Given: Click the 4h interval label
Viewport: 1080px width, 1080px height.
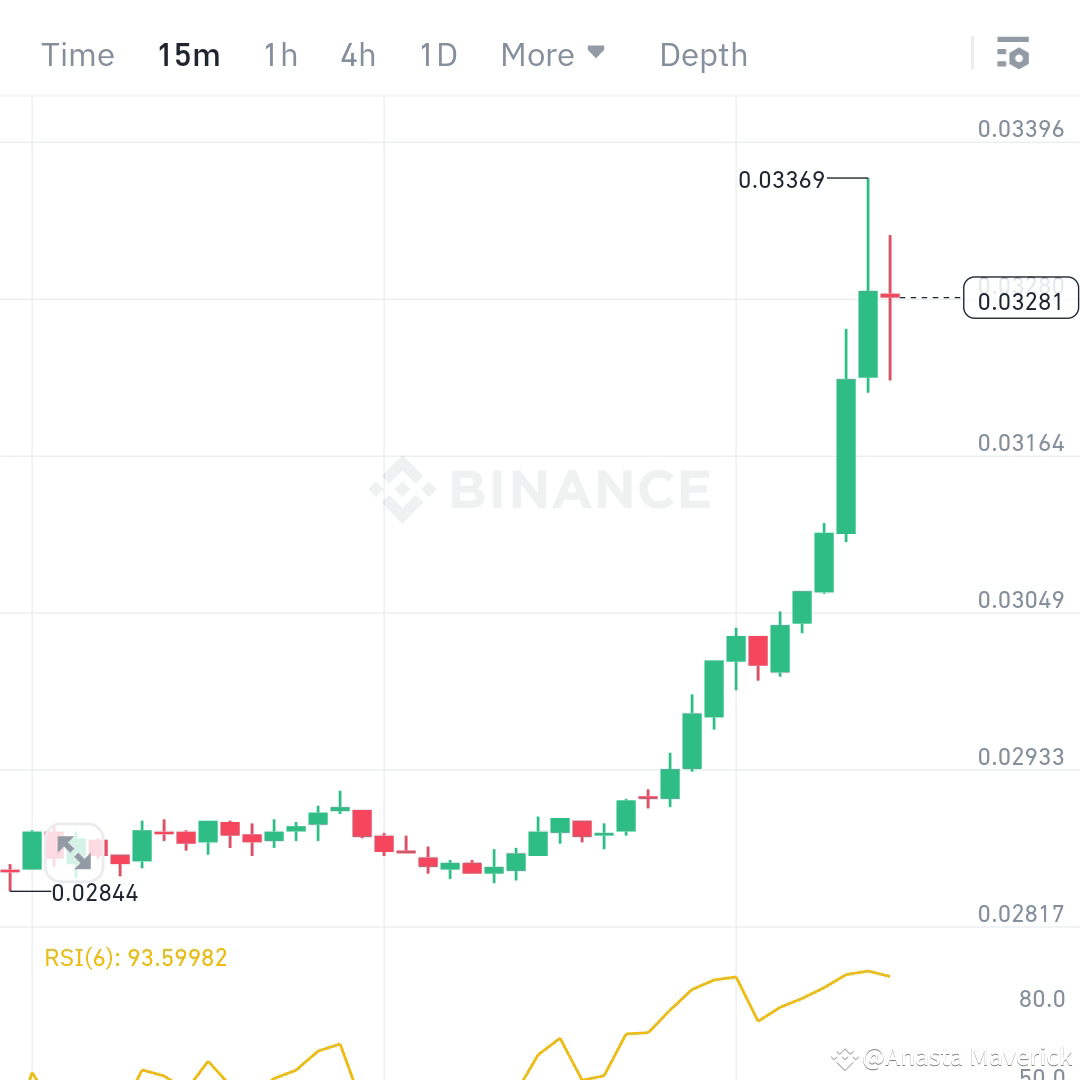Looking at the screenshot, I should tap(357, 55).
